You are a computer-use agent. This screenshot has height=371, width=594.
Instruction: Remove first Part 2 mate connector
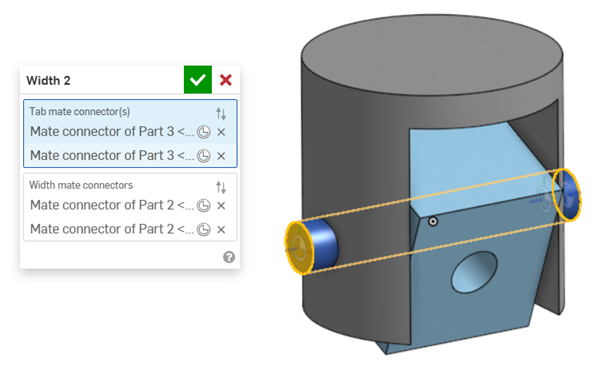(x=221, y=205)
